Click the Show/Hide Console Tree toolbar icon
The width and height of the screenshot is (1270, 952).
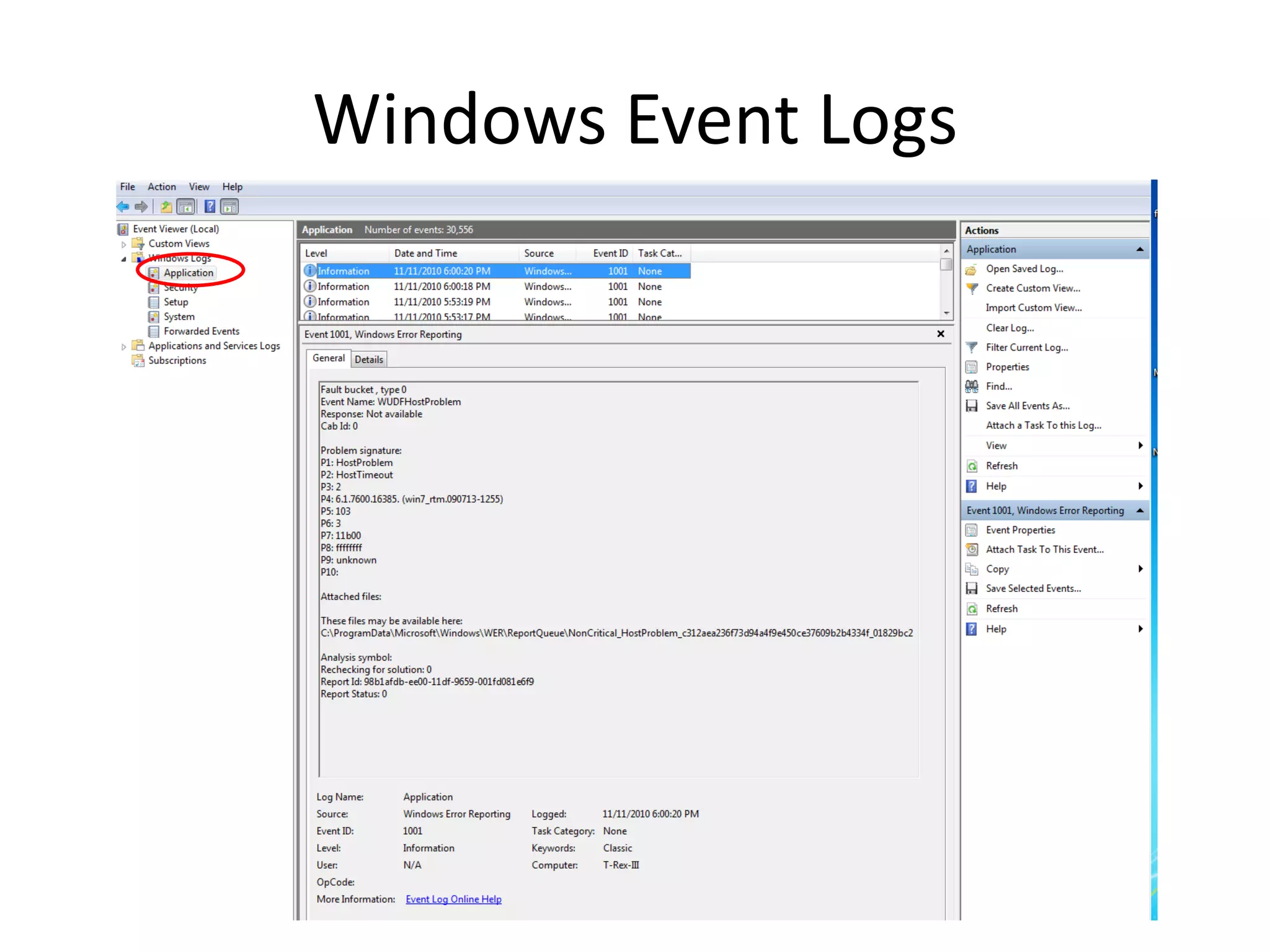click(x=185, y=207)
